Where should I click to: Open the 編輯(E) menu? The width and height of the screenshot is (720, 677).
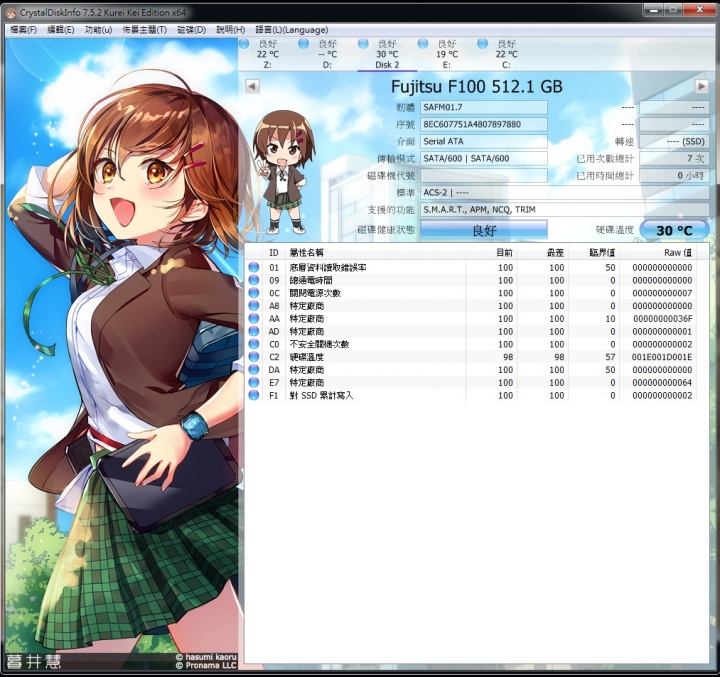61,30
